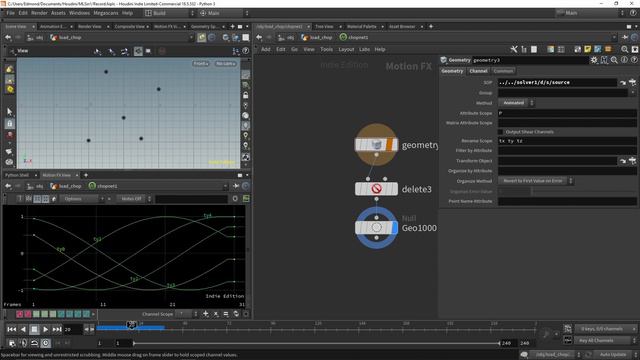
Task: Switch to the Python Shell pane tab
Action: click(x=17, y=175)
